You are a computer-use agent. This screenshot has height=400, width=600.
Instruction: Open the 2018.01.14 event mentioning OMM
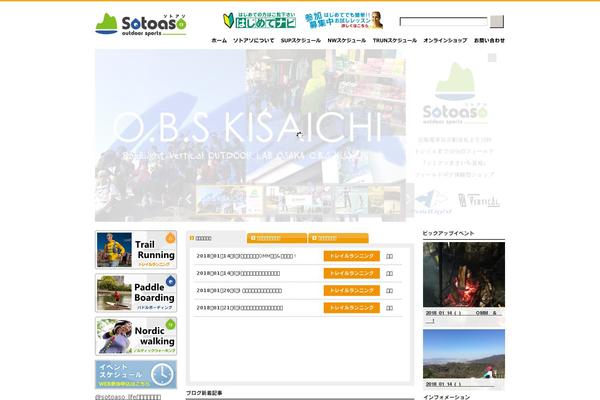click(x=246, y=256)
